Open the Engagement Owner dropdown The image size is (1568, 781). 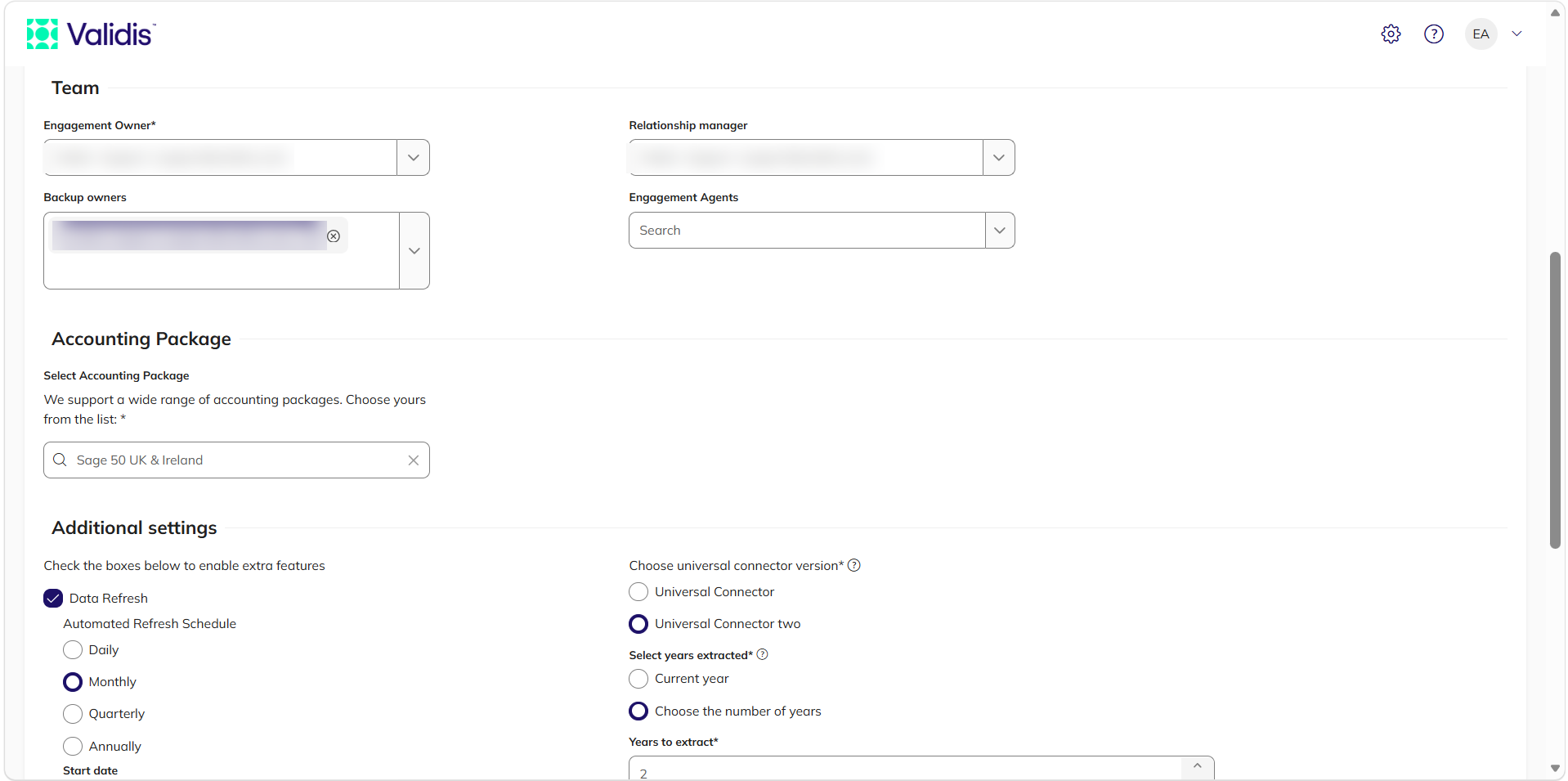(414, 157)
